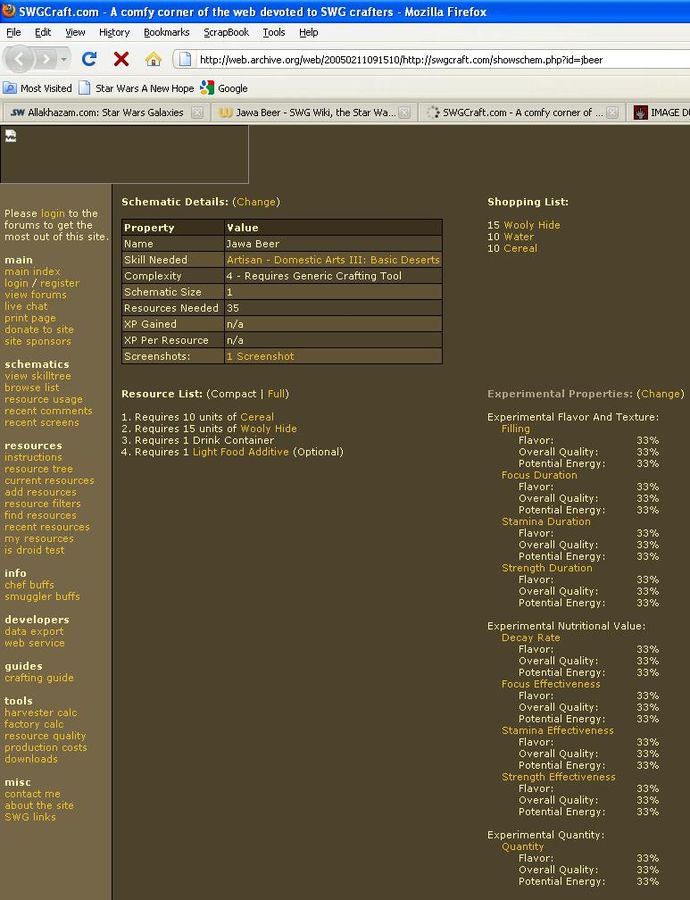Click the browser Back arrow button
690x900 pixels.
tap(20, 59)
